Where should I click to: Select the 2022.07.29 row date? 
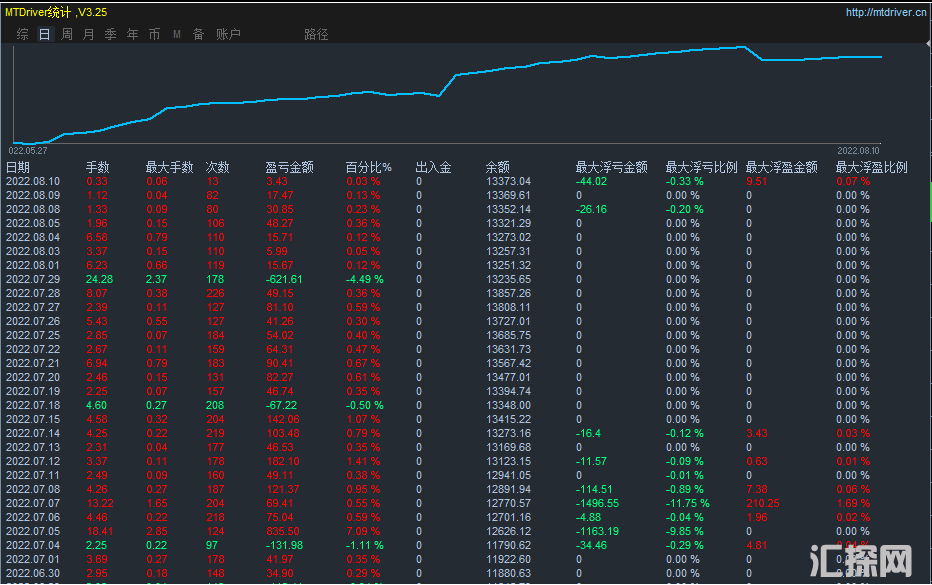point(34,280)
